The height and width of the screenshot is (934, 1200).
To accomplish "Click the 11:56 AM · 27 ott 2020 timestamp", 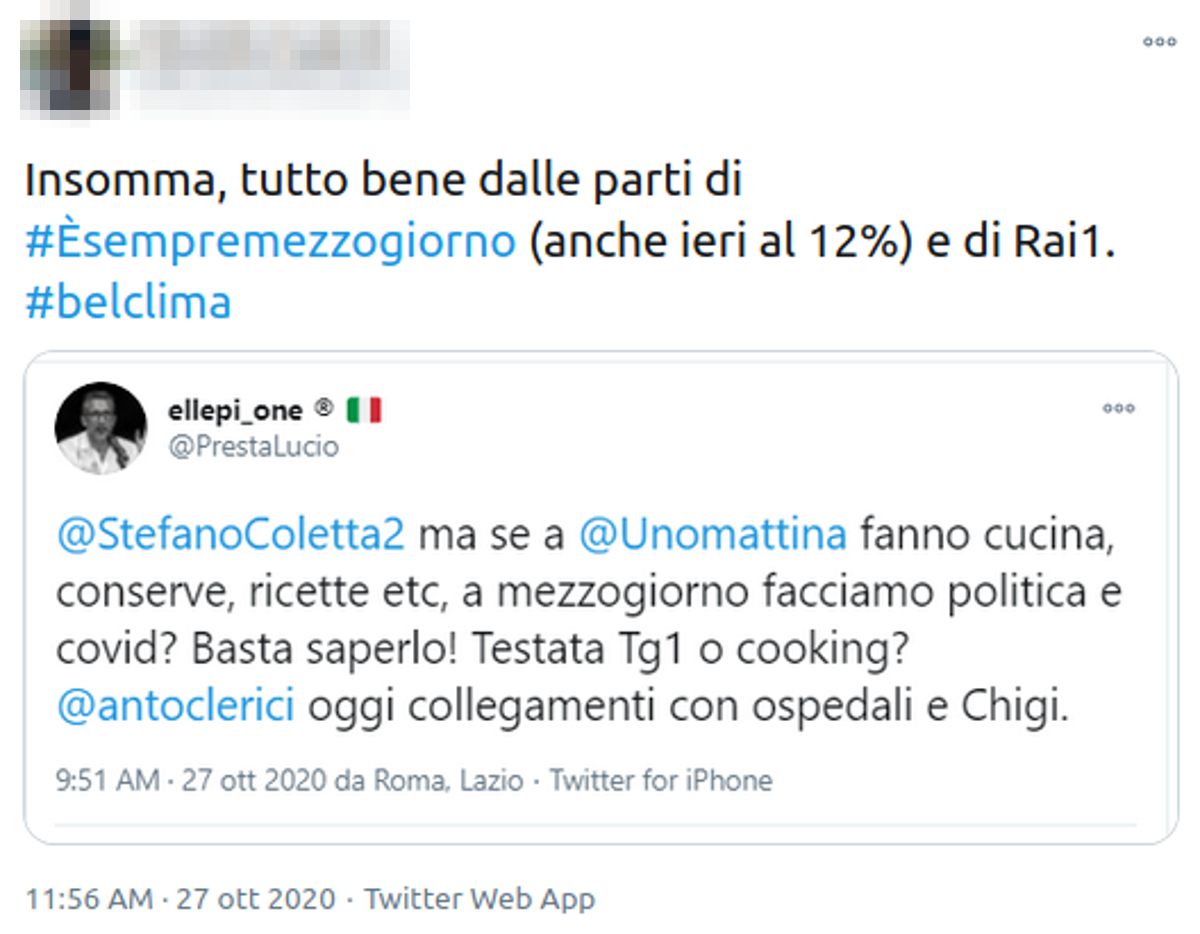I will pyautogui.click(x=180, y=898).
